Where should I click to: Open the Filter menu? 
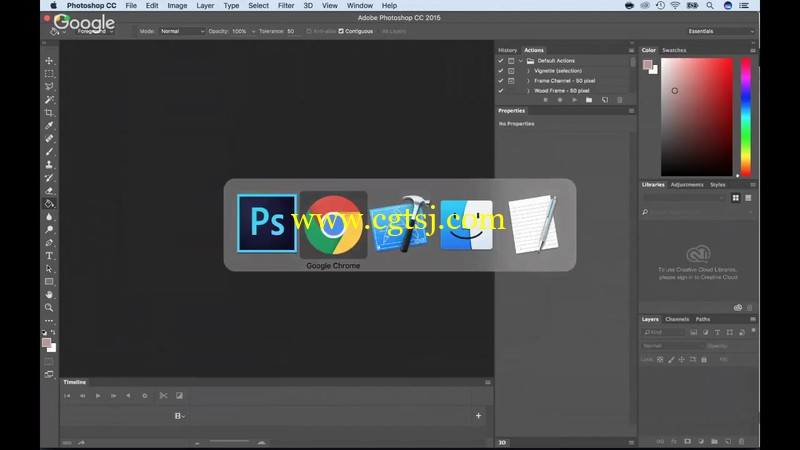pyautogui.click(x=286, y=6)
